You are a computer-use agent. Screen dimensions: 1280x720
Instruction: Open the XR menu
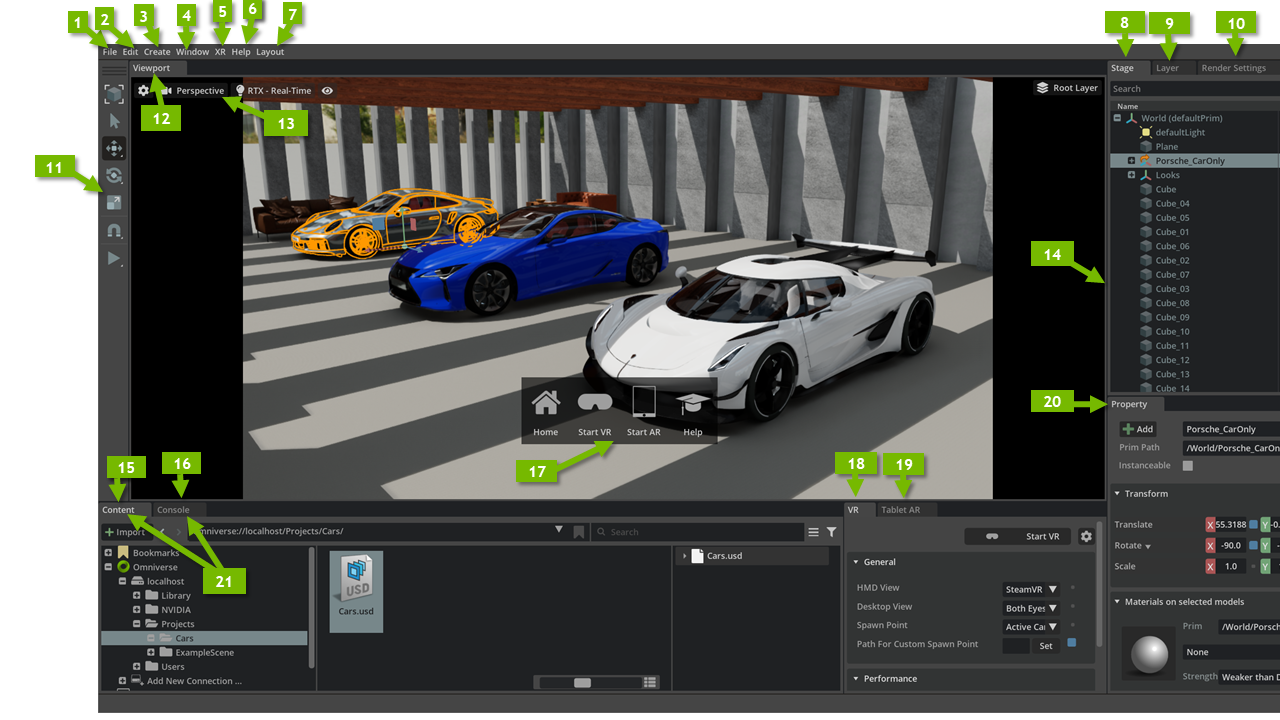click(220, 52)
